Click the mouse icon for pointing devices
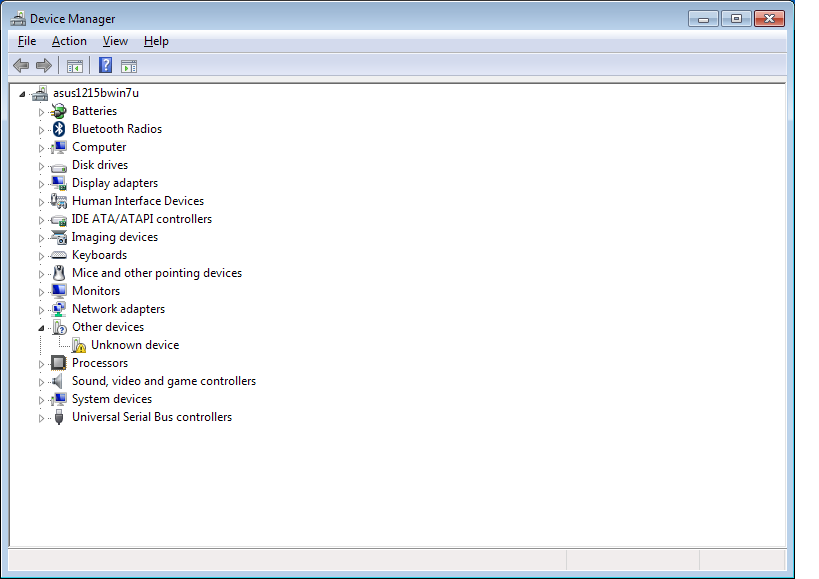This screenshot has width=819, height=579. click(59, 273)
